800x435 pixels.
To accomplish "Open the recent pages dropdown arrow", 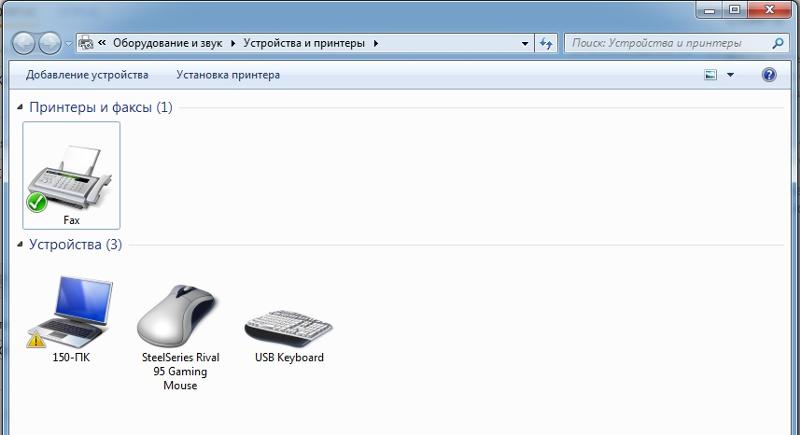I will (x=69, y=44).
